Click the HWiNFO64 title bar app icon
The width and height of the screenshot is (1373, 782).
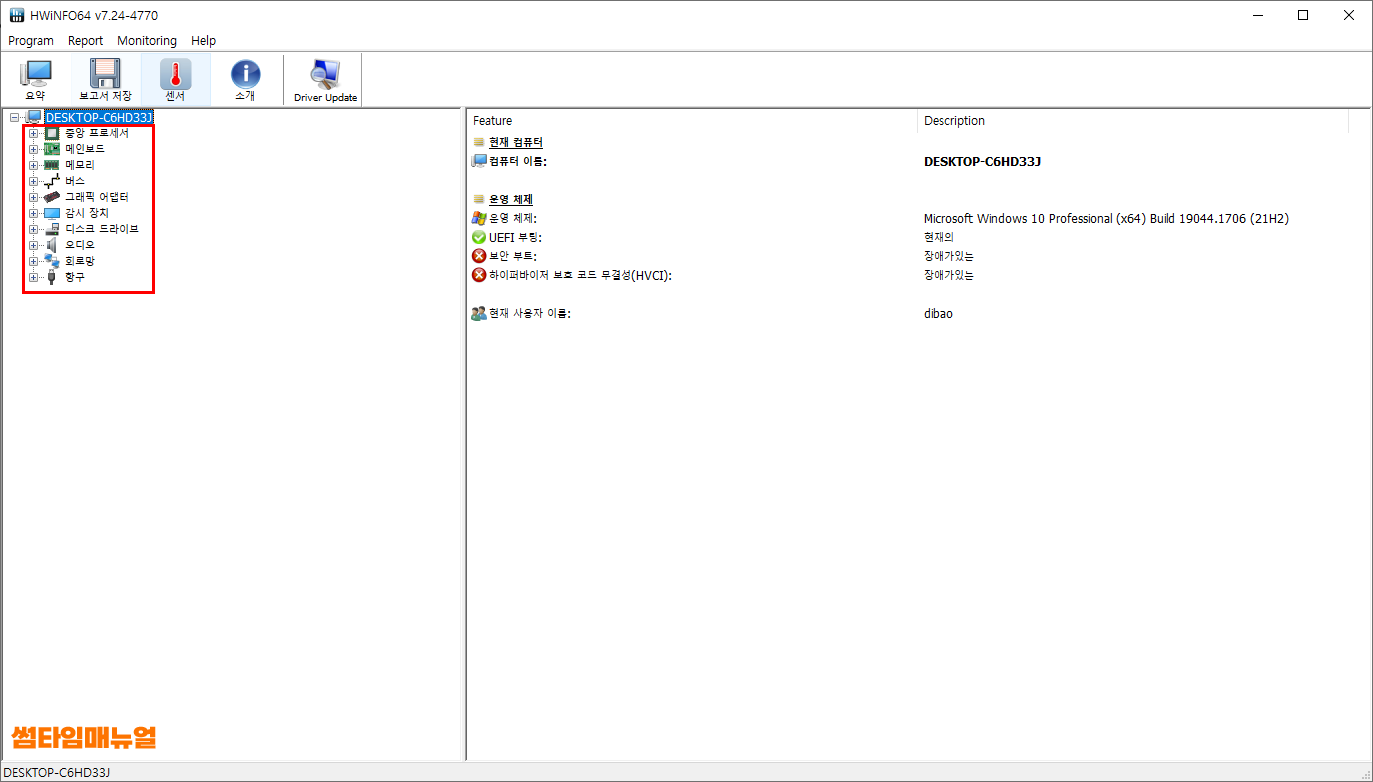coord(17,15)
